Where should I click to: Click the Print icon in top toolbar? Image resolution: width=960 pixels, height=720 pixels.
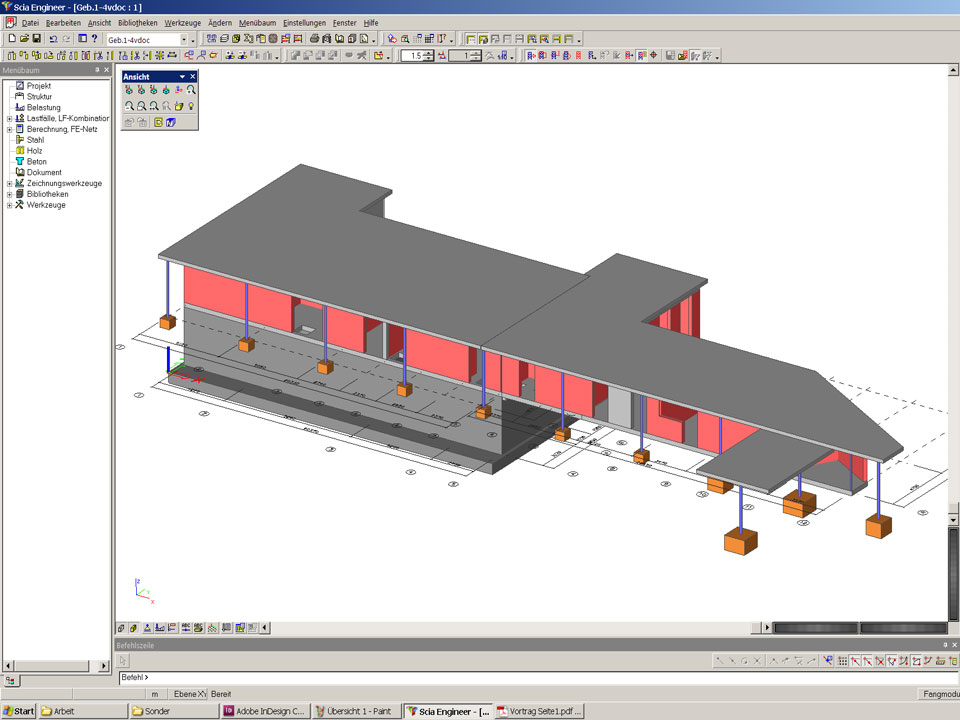pos(314,39)
